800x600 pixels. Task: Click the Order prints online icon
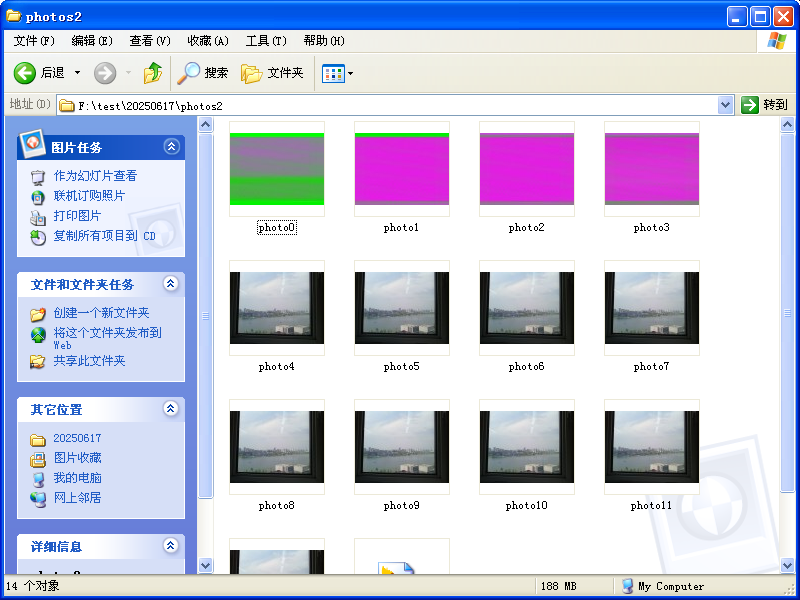click(x=38, y=196)
